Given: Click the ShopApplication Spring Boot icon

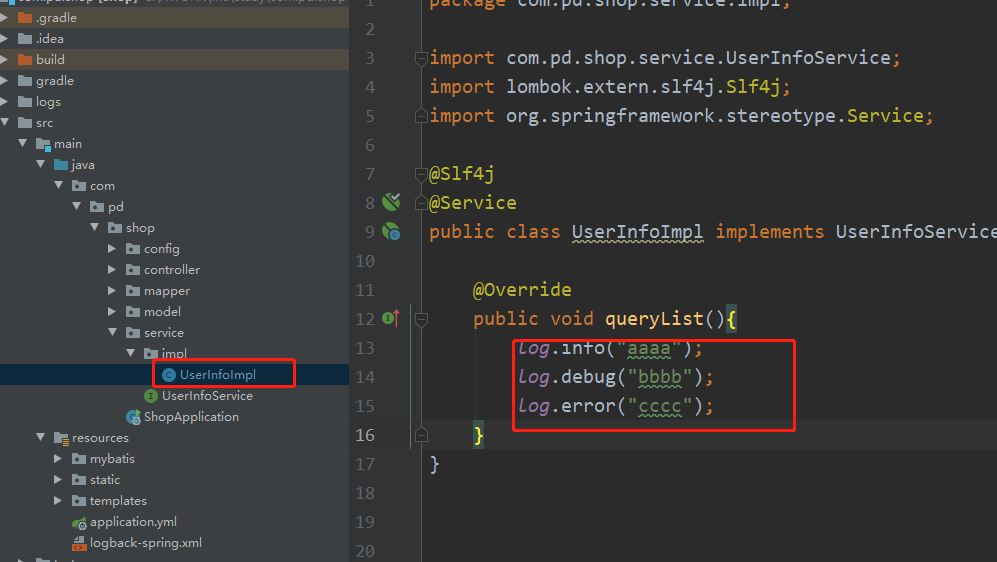Looking at the screenshot, I should [133, 417].
